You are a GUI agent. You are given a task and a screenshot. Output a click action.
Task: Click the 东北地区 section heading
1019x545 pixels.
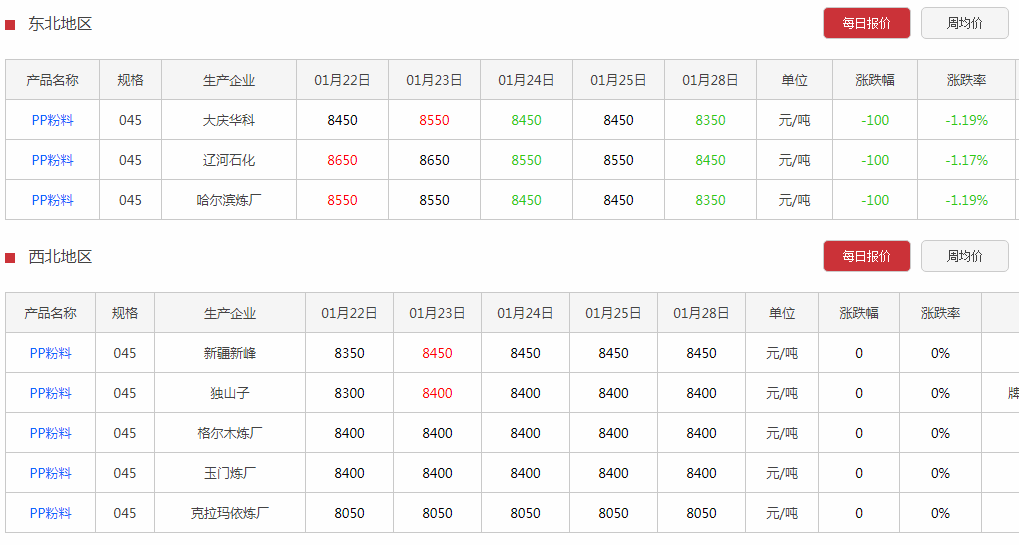click(60, 24)
